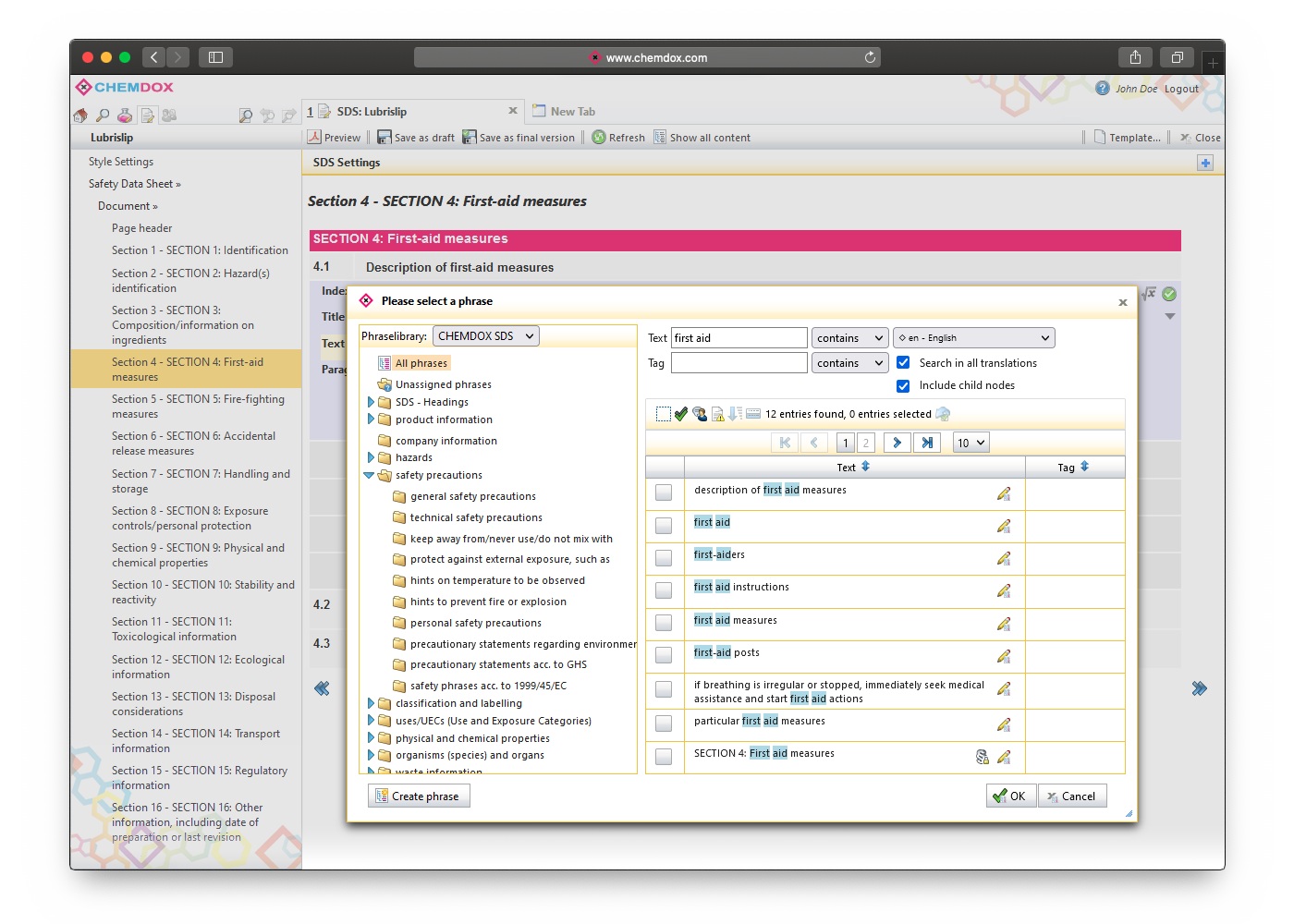Image resolution: width=1294 pixels, height=924 pixels.
Task: Click the user comment icon in results toolbar
Action: 700,414
